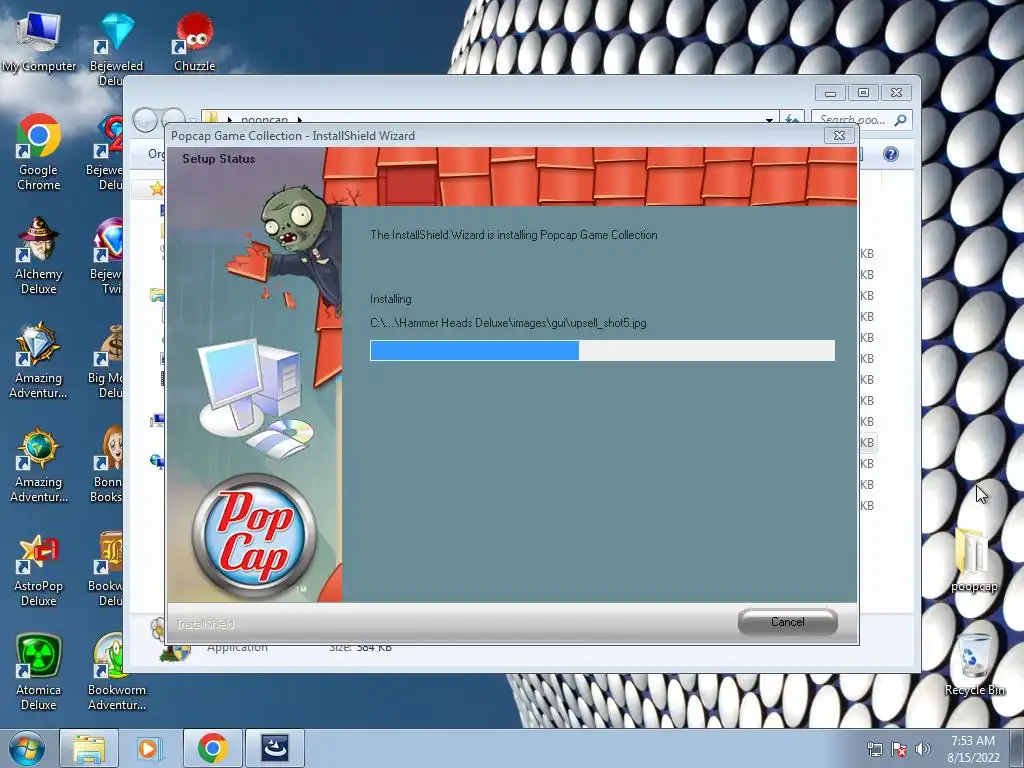Click the Favorites star in Explorer sidebar

click(x=157, y=189)
